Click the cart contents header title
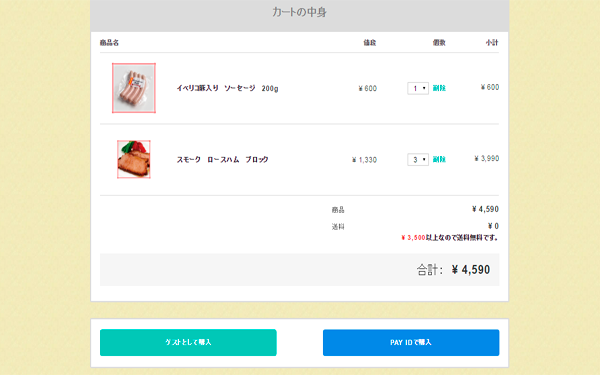This screenshot has height=375, width=600. click(299, 12)
